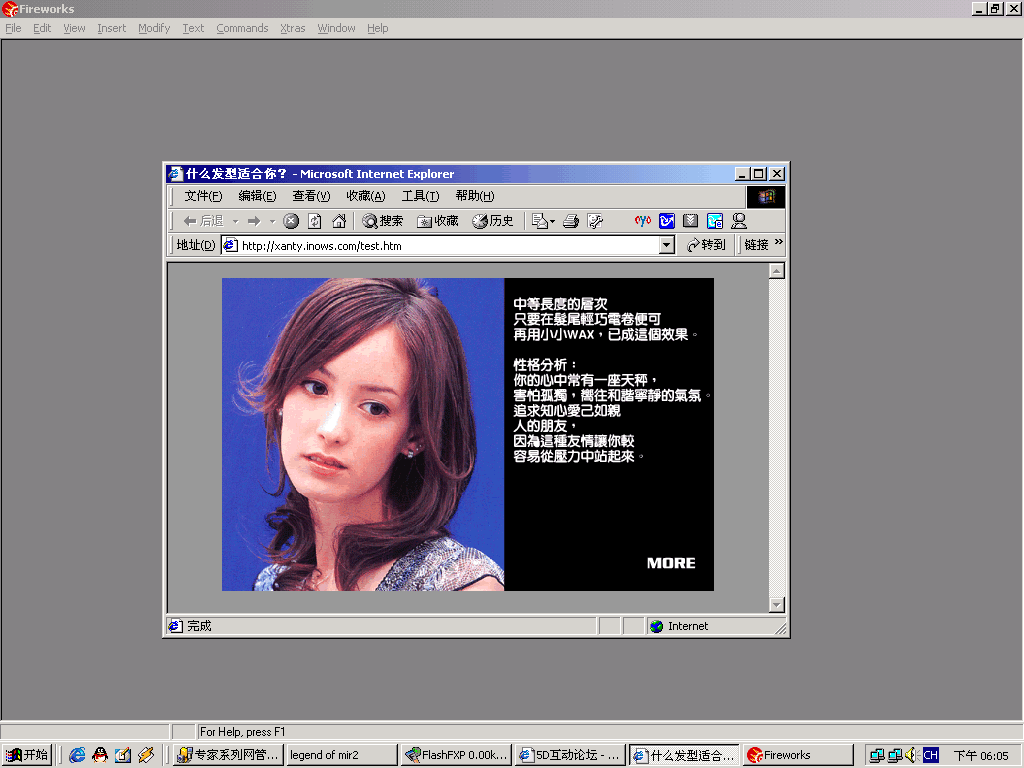
Task: Open the Search (搜索) toolbar button
Action: (x=383, y=221)
